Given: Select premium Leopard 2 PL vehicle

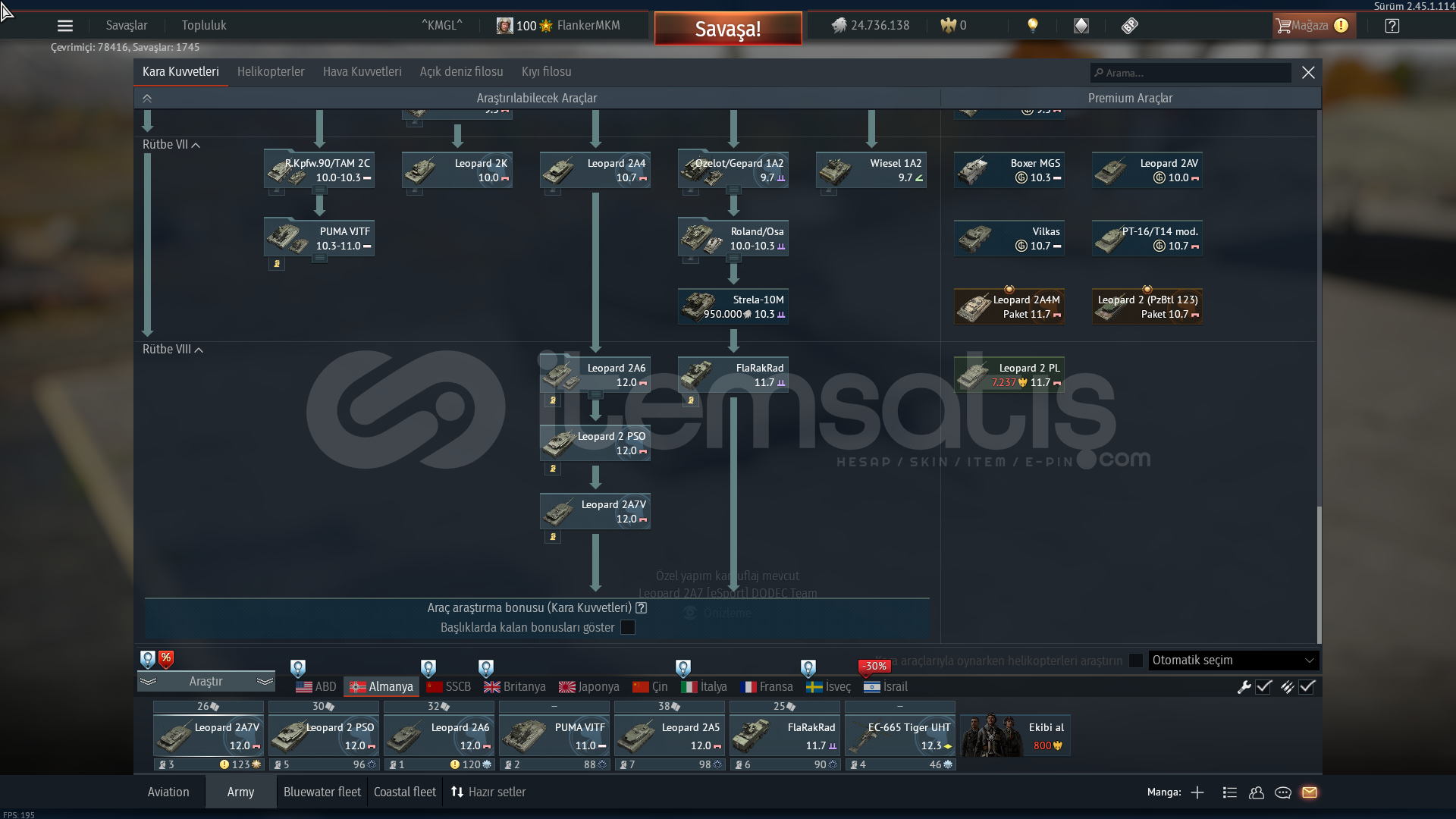Looking at the screenshot, I should coord(1009,375).
